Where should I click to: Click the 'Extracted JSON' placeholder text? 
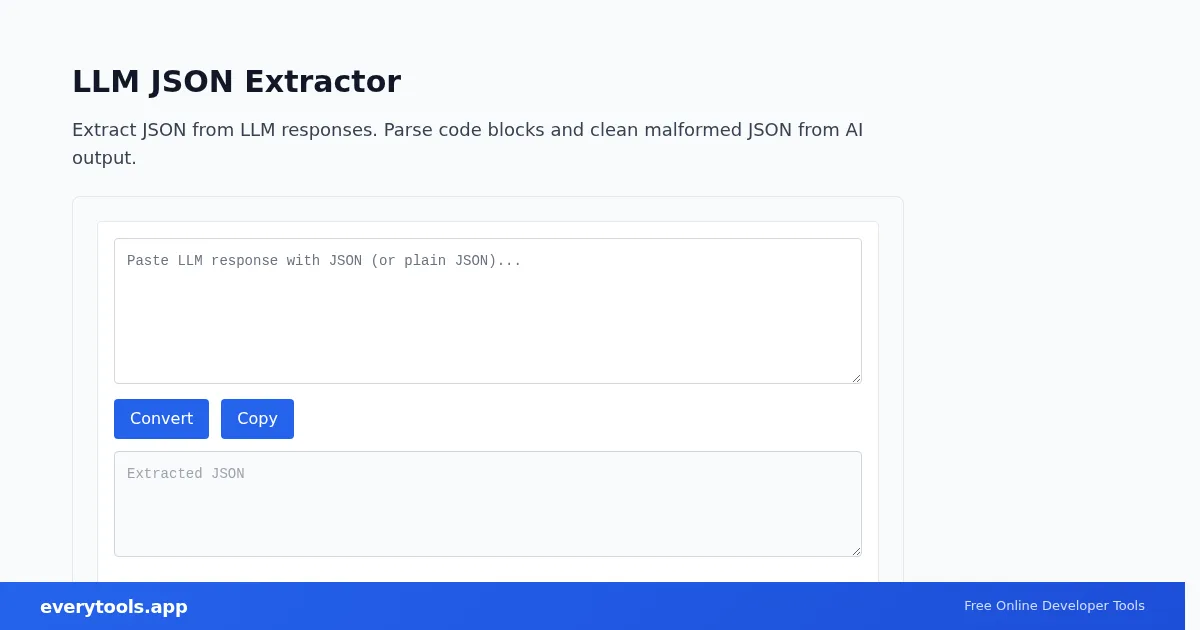pyautogui.click(x=186, y=474)
